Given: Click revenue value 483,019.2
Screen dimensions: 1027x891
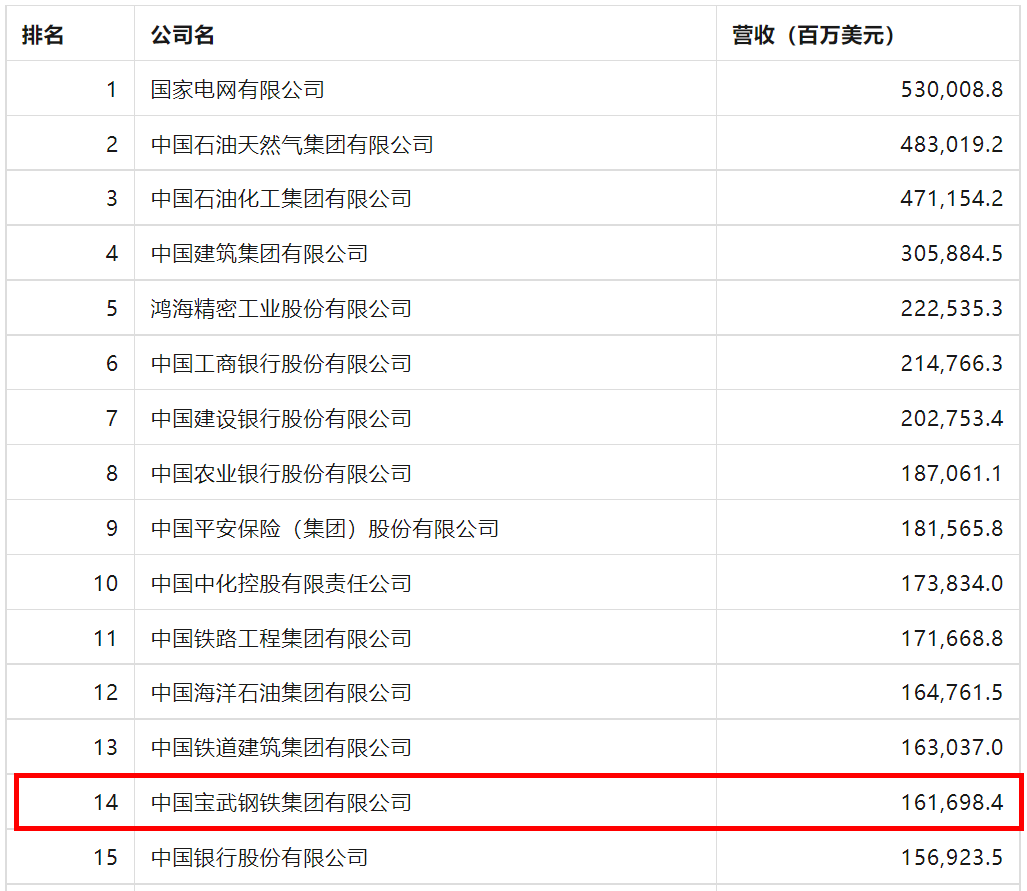Looking at the screenshot, I should (x=952, y=144).
